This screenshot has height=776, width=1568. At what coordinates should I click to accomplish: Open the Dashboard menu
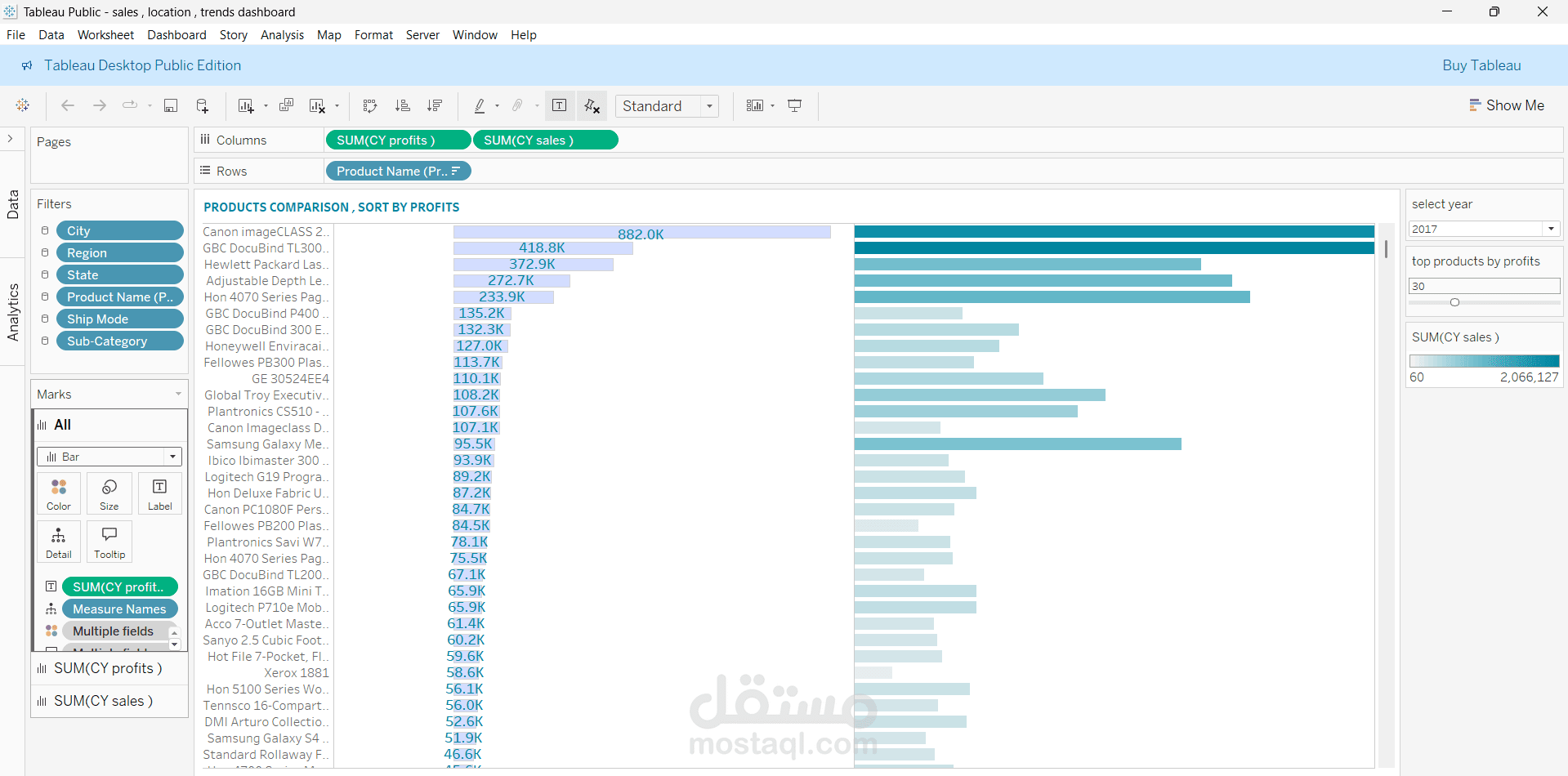click(176, 35)
